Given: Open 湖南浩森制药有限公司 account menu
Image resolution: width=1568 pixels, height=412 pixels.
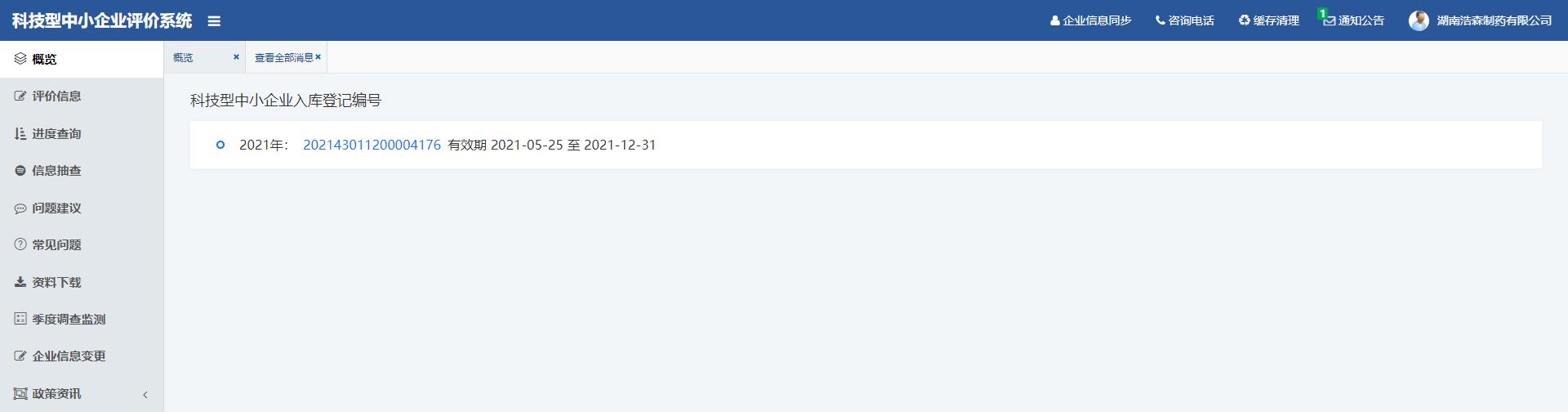Looking at the screenshot, I should point(1494,20).
